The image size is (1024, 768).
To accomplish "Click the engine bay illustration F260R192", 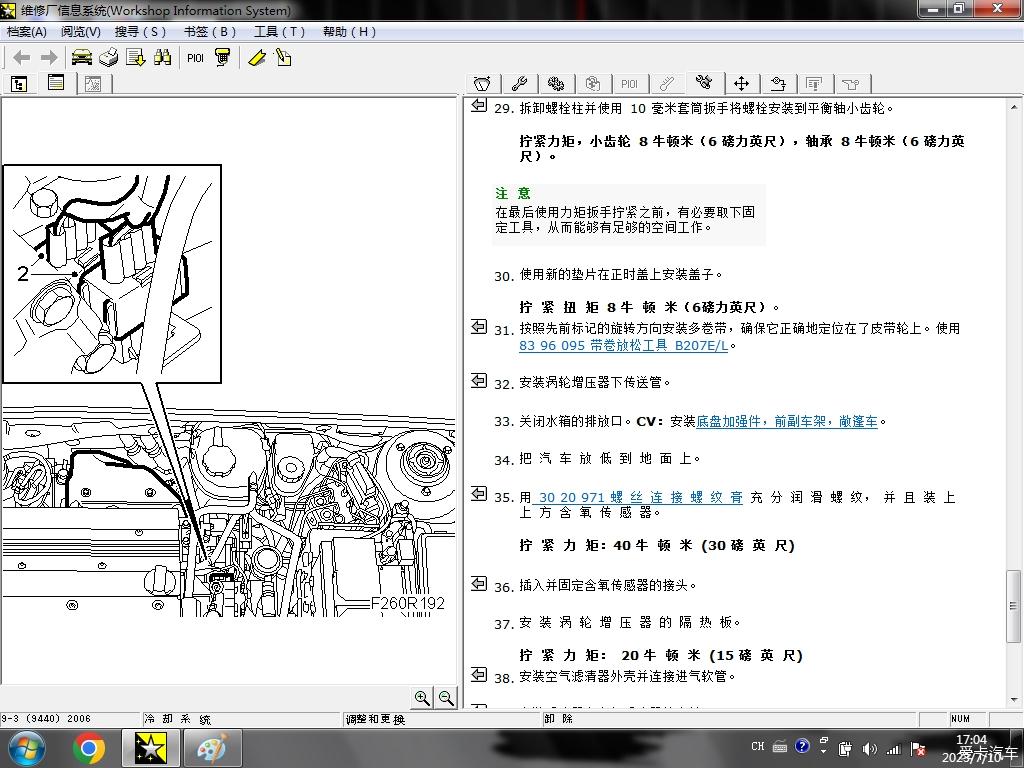I will coord(228,511).
